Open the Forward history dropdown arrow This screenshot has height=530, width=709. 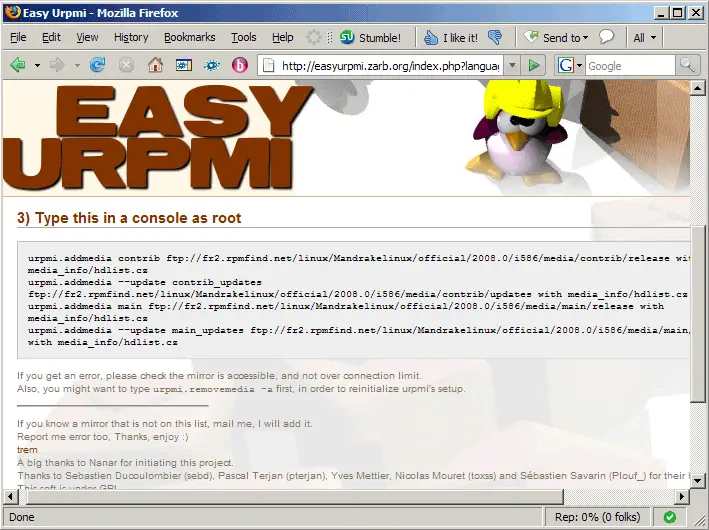[x=77, y=66]
